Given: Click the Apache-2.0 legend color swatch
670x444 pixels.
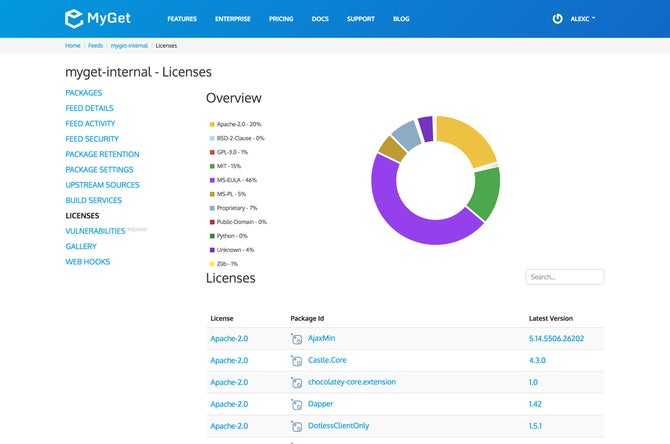Looking at the screenshot, I should [x=212, y=124].
